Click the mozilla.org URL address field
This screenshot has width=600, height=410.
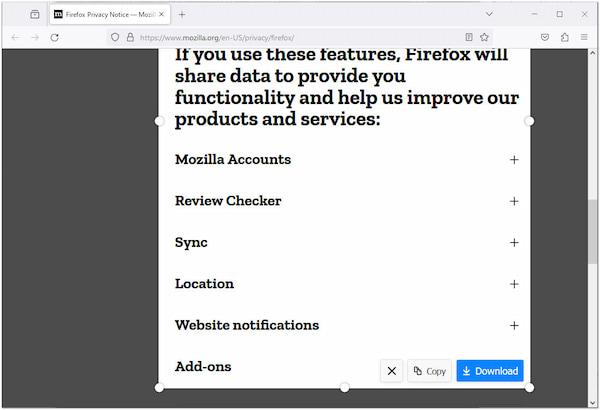click(x=298, y=38)
